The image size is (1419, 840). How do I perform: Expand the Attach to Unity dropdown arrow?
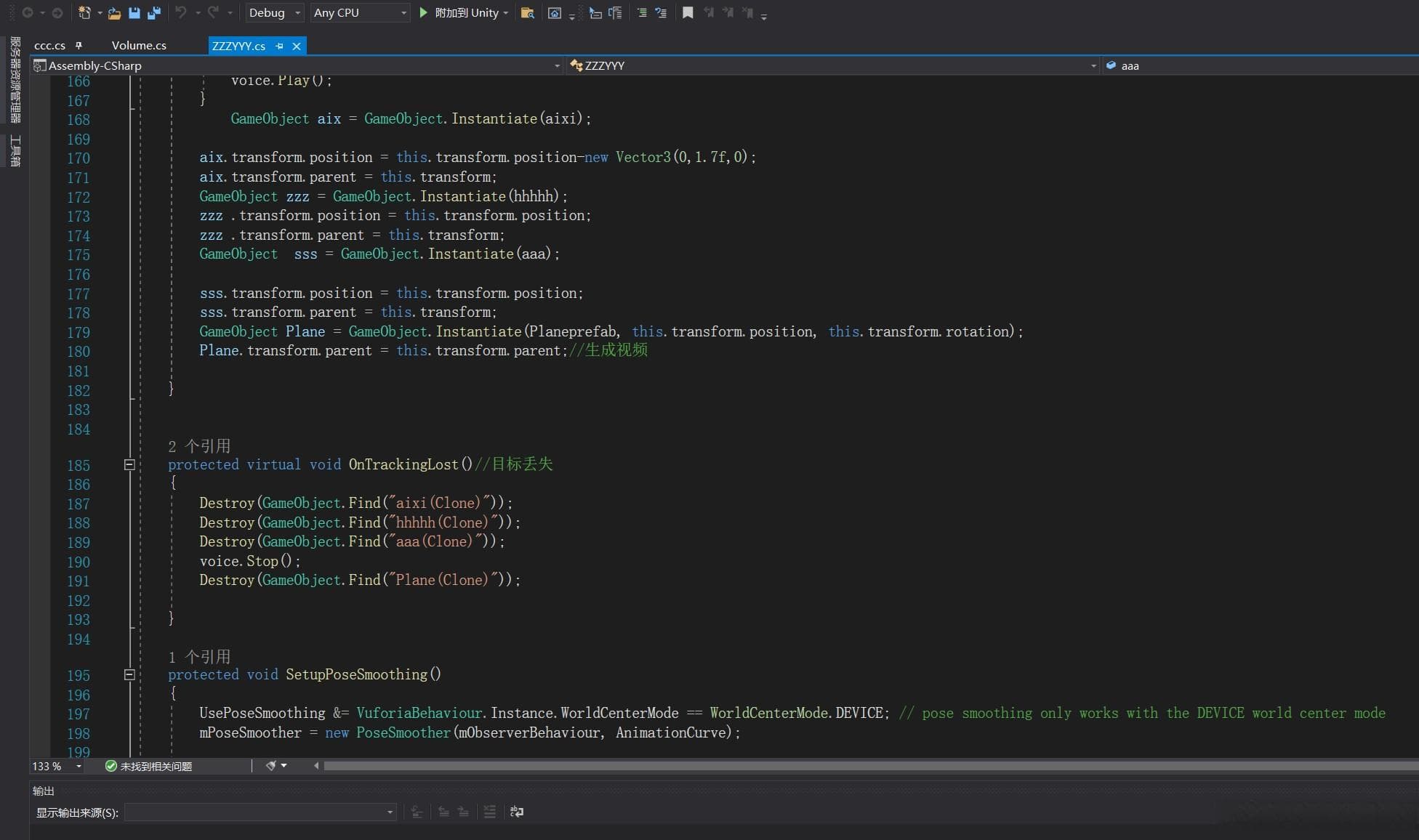click(x=506, y=13)
